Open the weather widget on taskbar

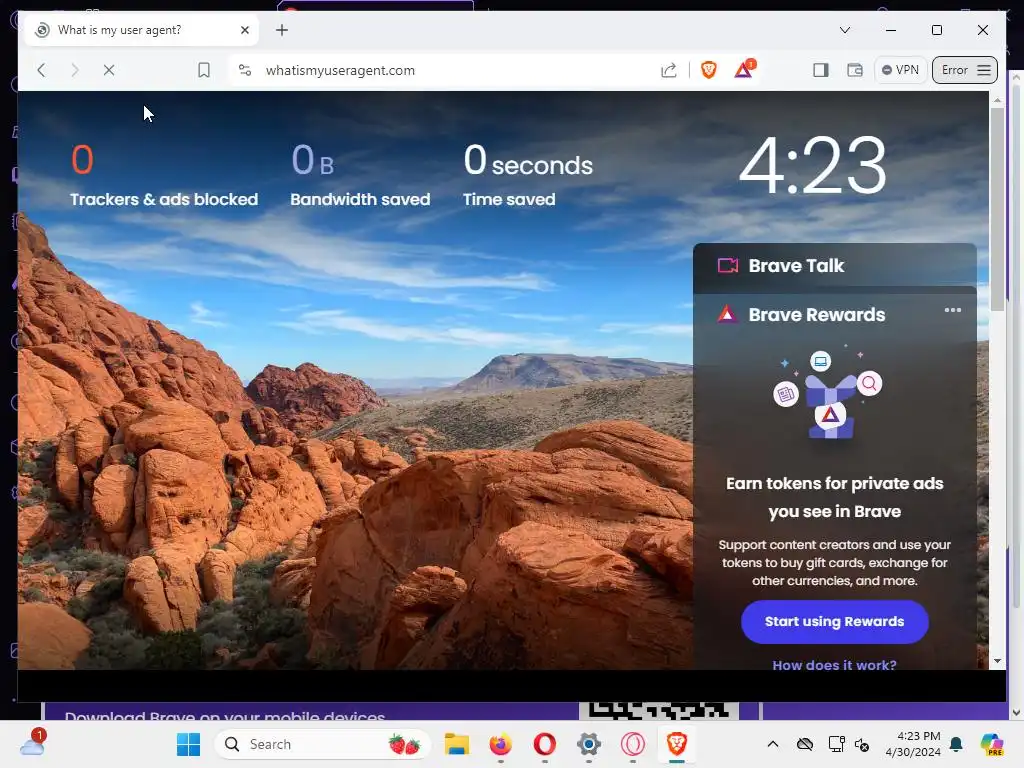(x=31, y=743)
